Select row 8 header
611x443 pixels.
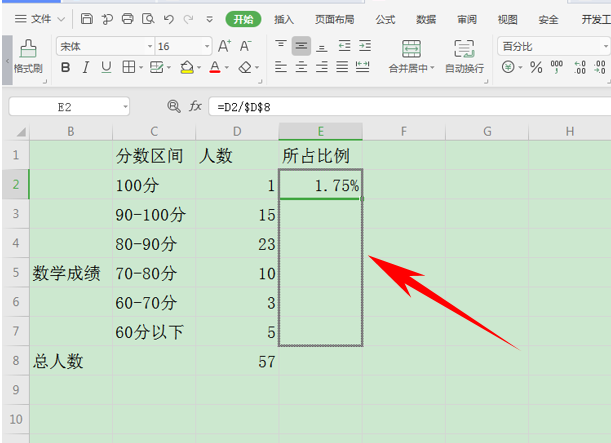pyautogui.click(x=16, y=360)
